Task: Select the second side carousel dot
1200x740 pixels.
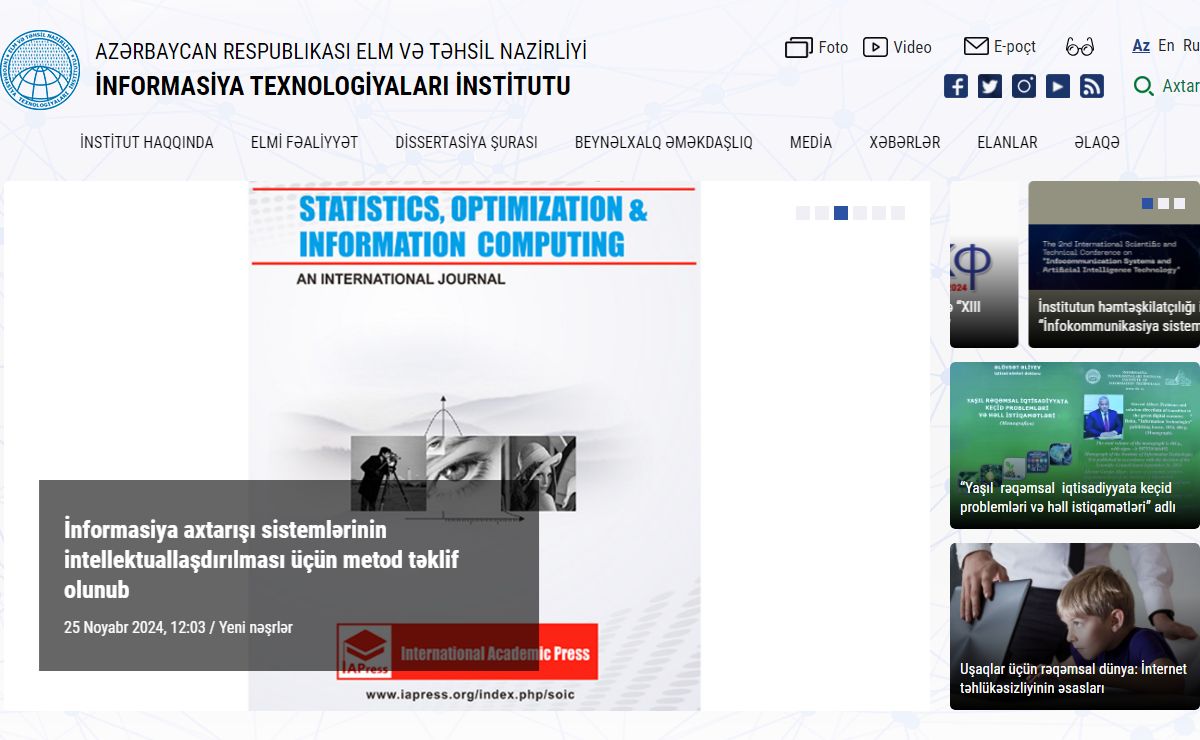Action: (x=1164, y=203)
